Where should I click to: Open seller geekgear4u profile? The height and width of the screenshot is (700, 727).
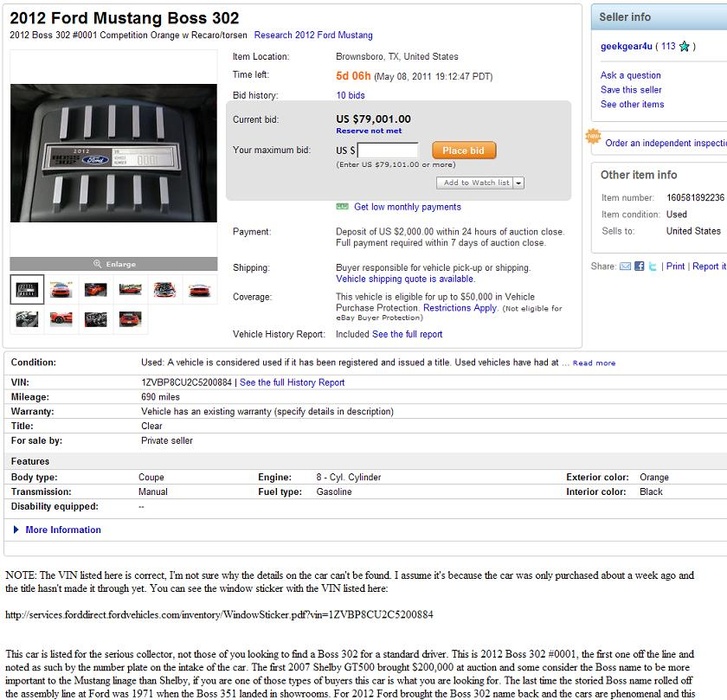[627, 46]
